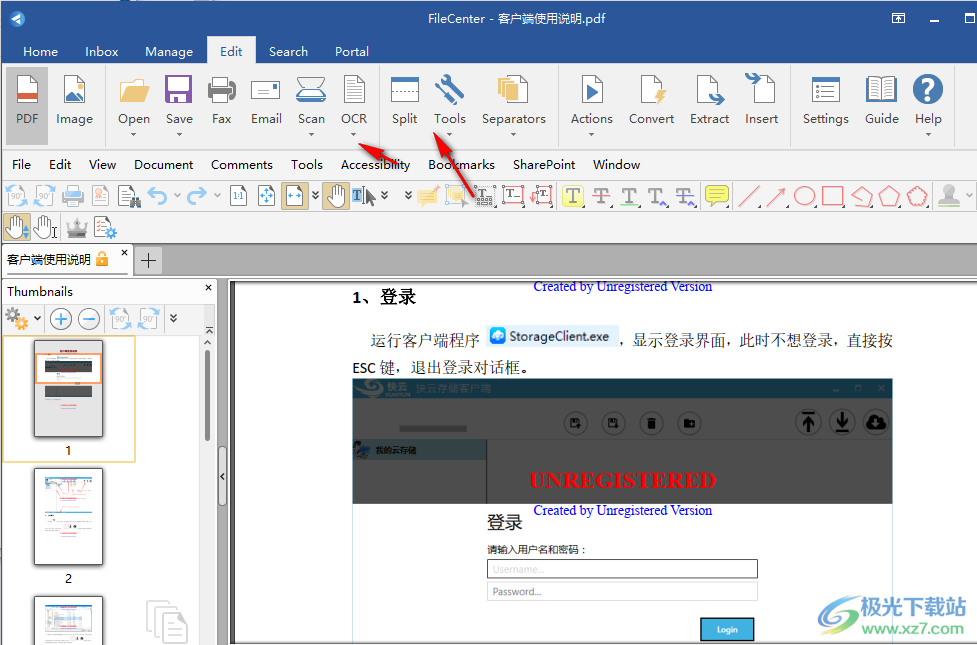Open the redo history dropdown arrow
The image size is (977, 645).
click(217, 196)
